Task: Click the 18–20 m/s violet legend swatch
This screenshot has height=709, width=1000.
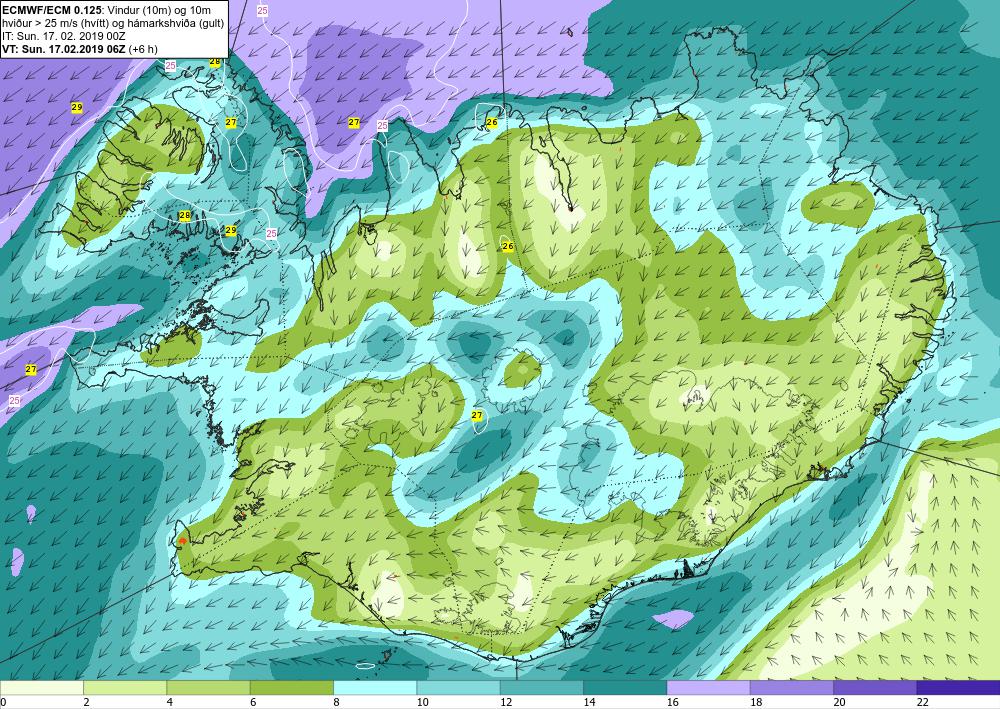Action: coord(791,688)
